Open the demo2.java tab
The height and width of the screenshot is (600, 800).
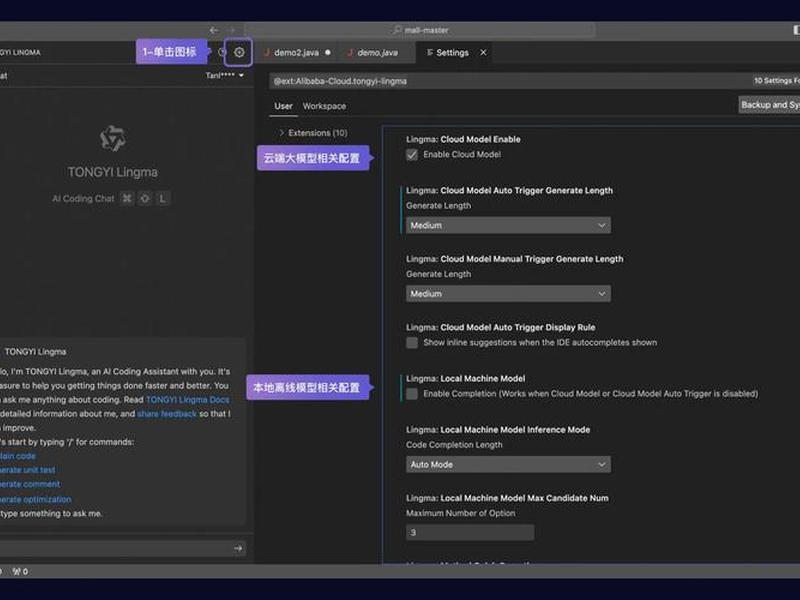pyautogui.click(x=296, y=53)
